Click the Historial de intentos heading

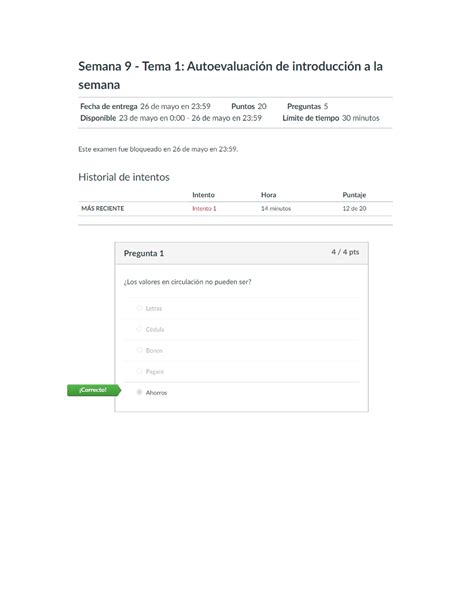[x=124, y=177]
